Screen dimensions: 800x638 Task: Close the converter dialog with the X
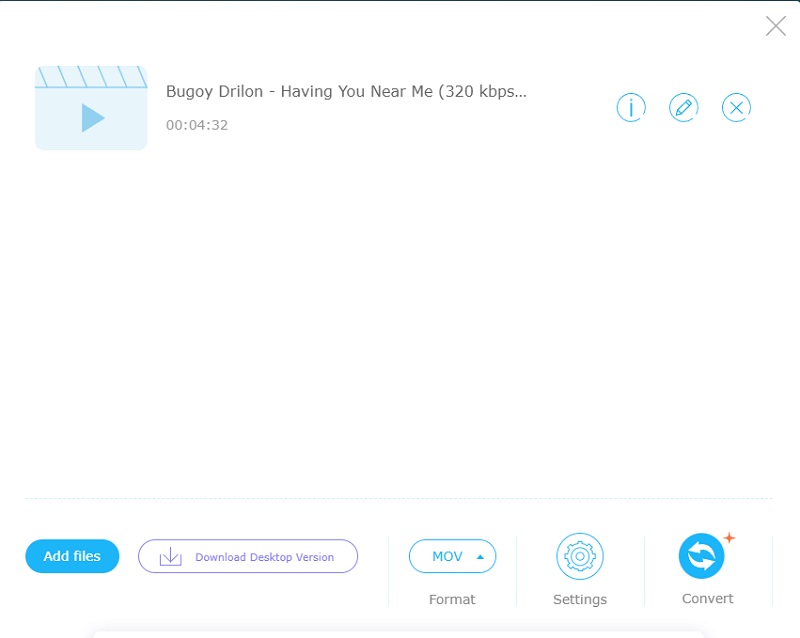tap(775, 26)
